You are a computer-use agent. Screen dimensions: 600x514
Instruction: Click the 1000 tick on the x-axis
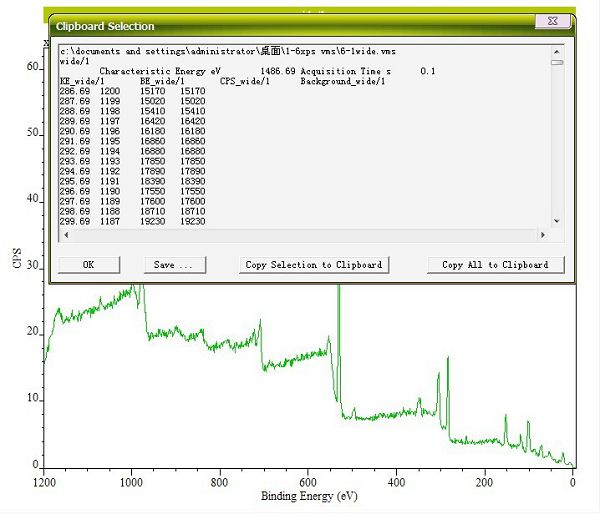132,480
